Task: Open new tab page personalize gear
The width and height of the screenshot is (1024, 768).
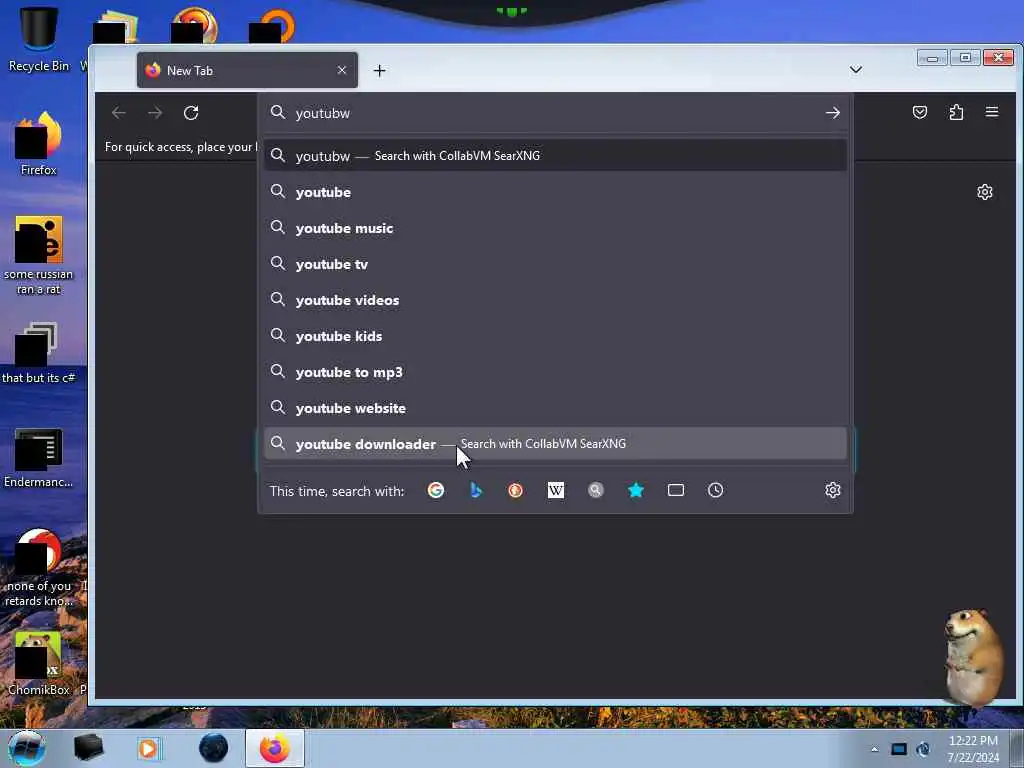Action: pos(985,192)
